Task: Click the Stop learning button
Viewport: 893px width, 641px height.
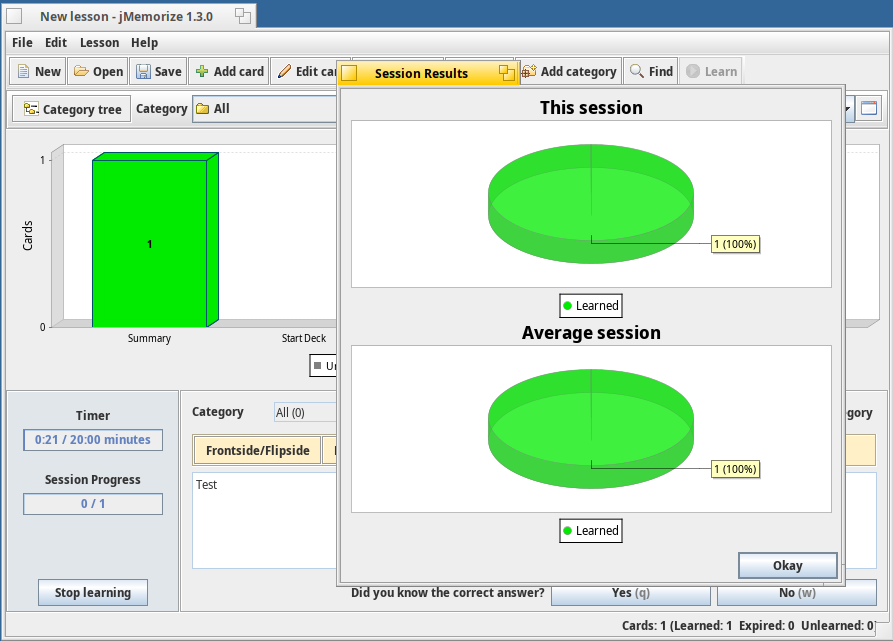Action: pyautogui.click(x=93, y=593)
